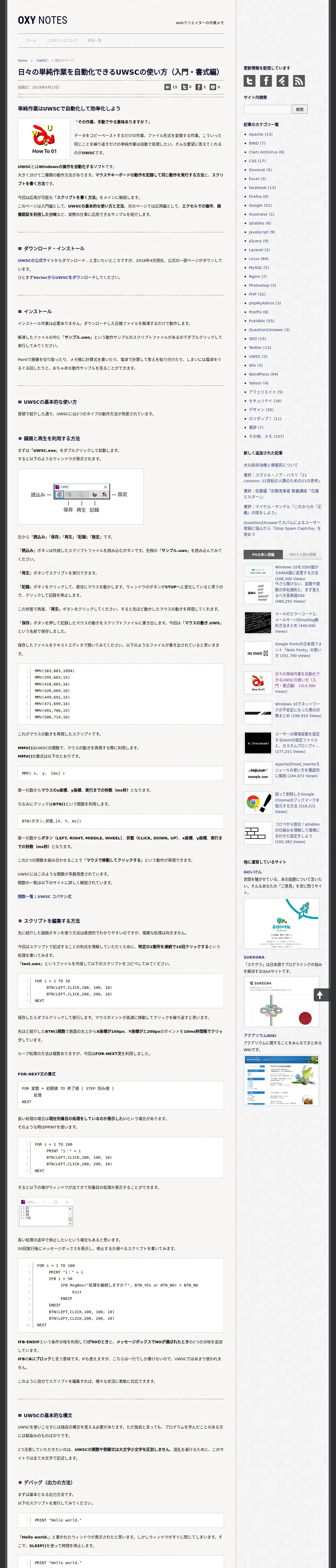Open the Linux (84) category
The height and width of the screenshot is (1568, 336).
click(x=259, y=259)
